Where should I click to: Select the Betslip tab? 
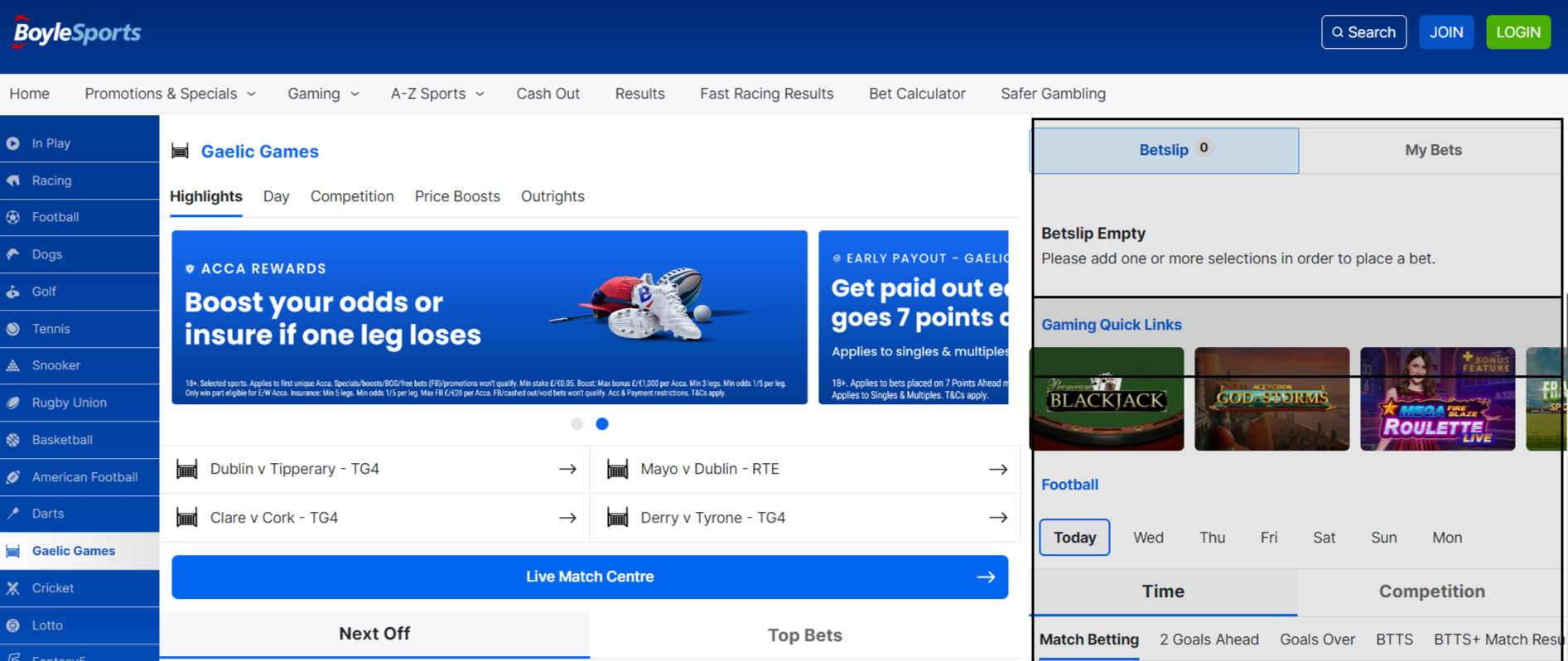pos(1165,150)
